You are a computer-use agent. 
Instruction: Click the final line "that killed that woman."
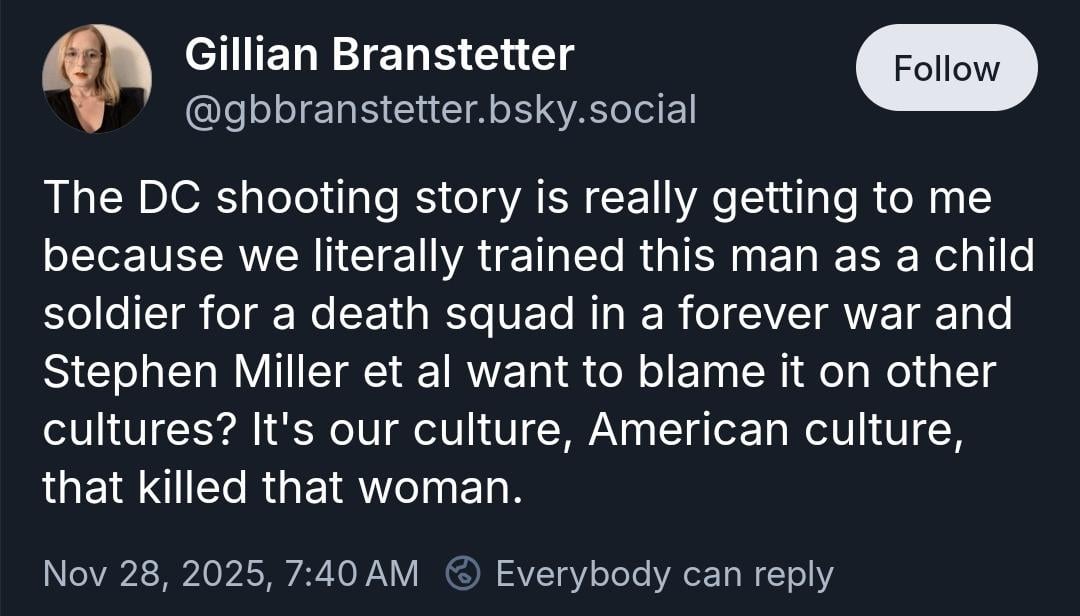pos(283,488)
